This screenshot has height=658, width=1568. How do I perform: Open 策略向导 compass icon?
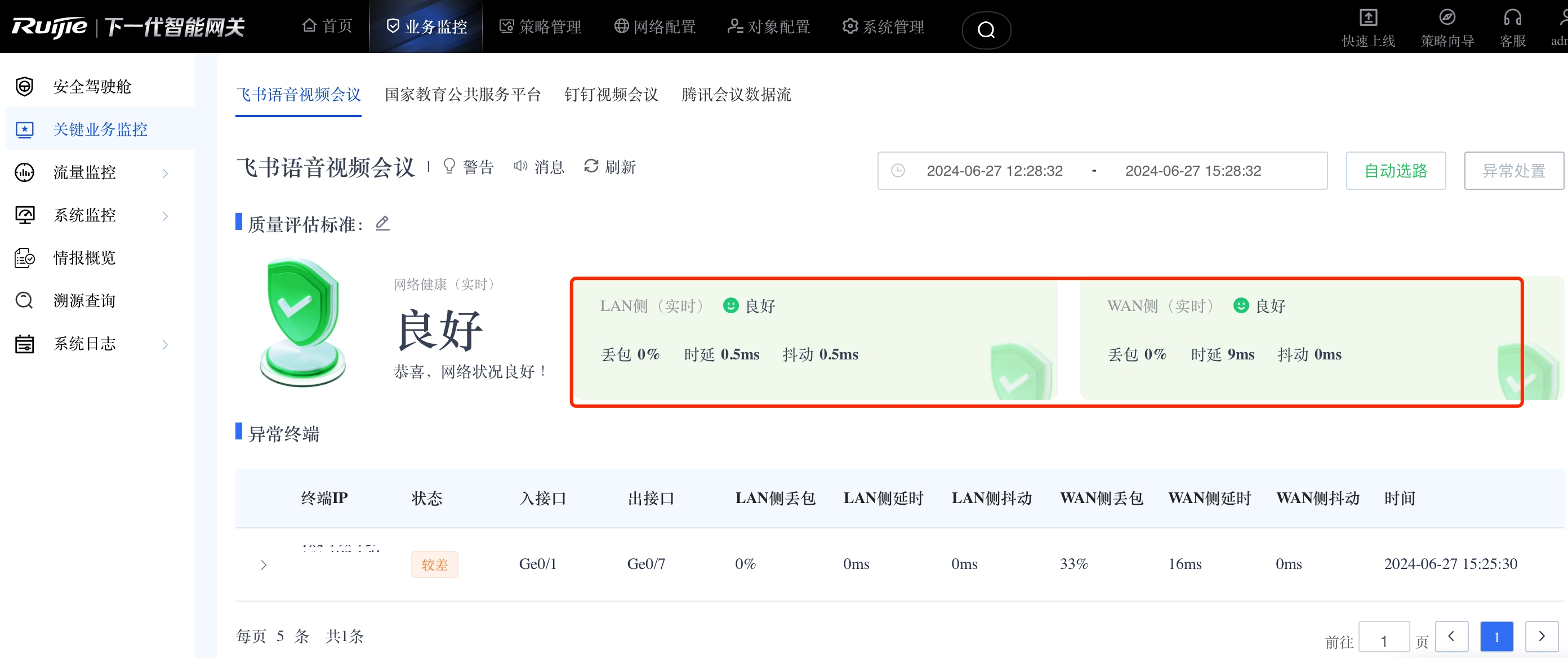(1447, 17)
